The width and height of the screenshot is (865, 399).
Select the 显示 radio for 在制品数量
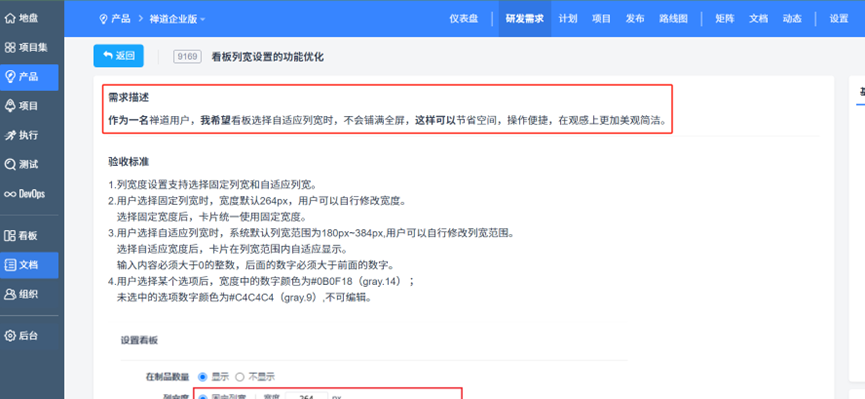click(202, 377)
